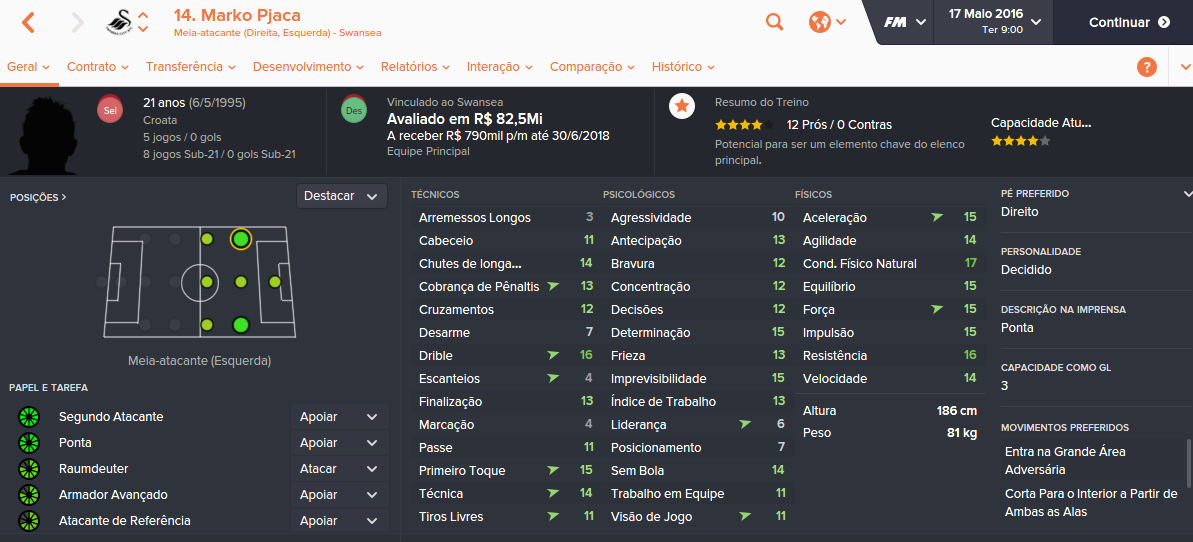The image size is (1193, 542).
Task: Click the orange help question mark
Action: point(1147,67)
